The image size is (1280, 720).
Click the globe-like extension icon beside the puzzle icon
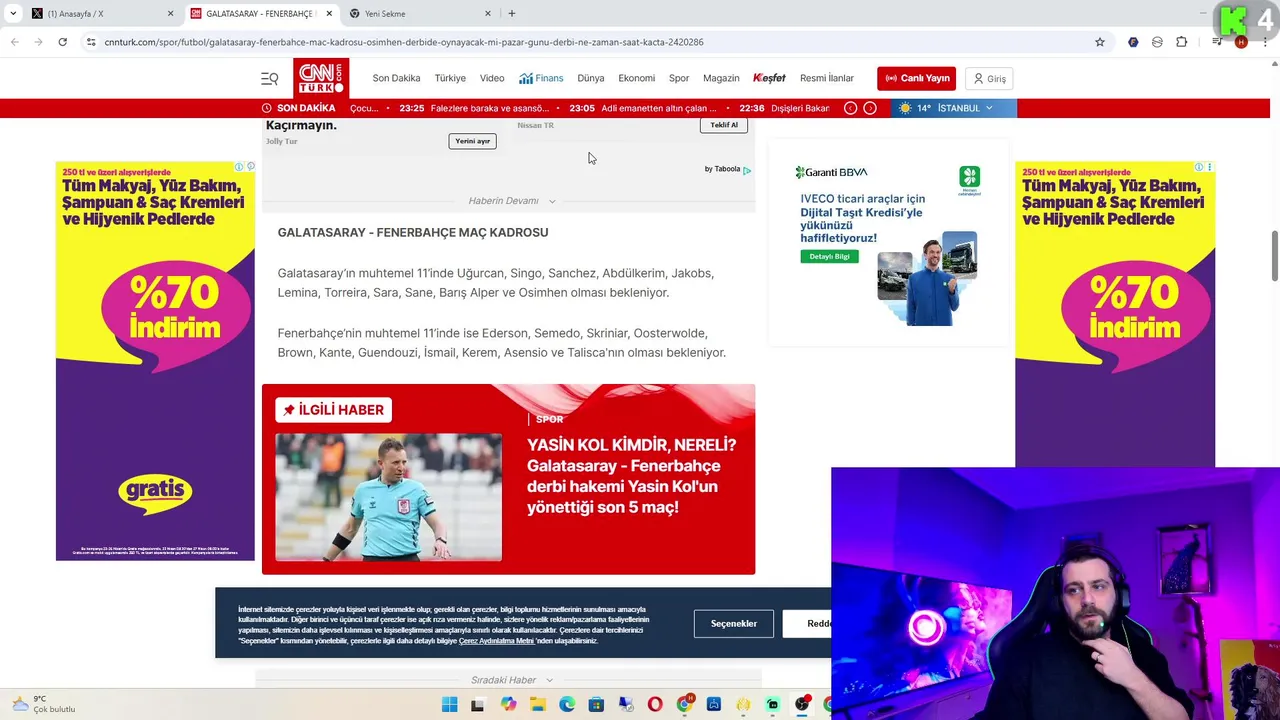(x=1157, y=42)
